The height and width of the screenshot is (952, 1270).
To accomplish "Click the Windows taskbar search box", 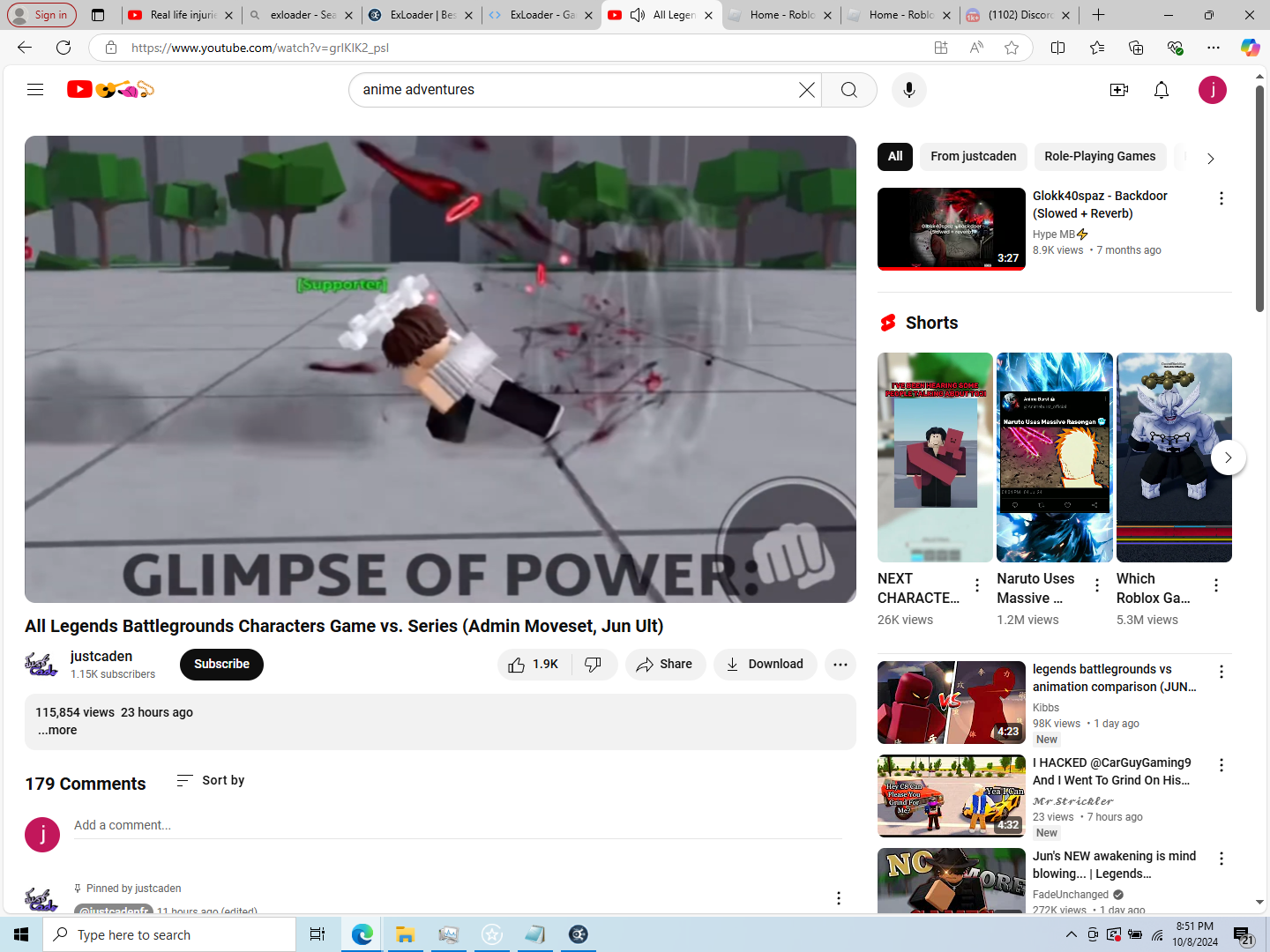I will point(169,934).
